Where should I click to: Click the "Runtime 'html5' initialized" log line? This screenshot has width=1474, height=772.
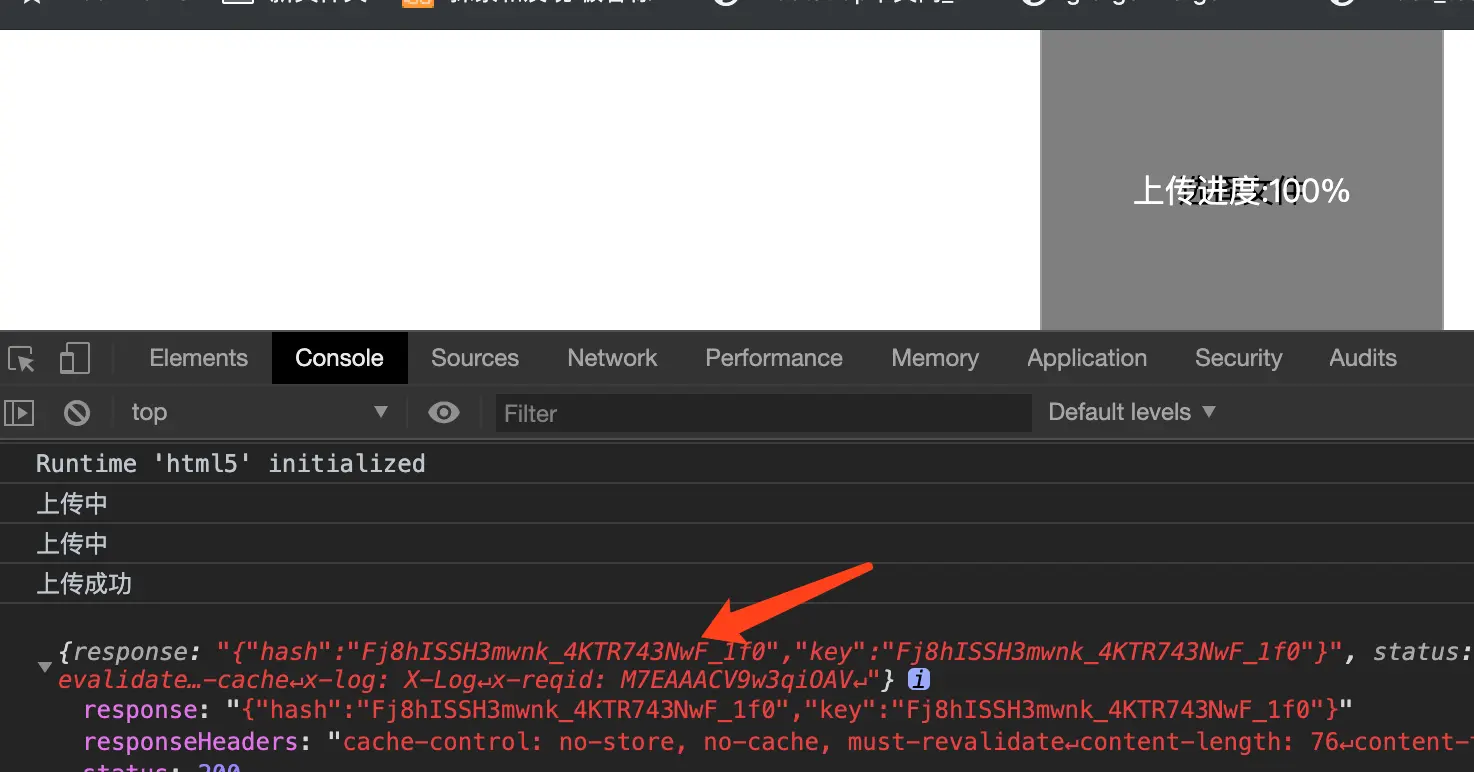tap(231, 463)
